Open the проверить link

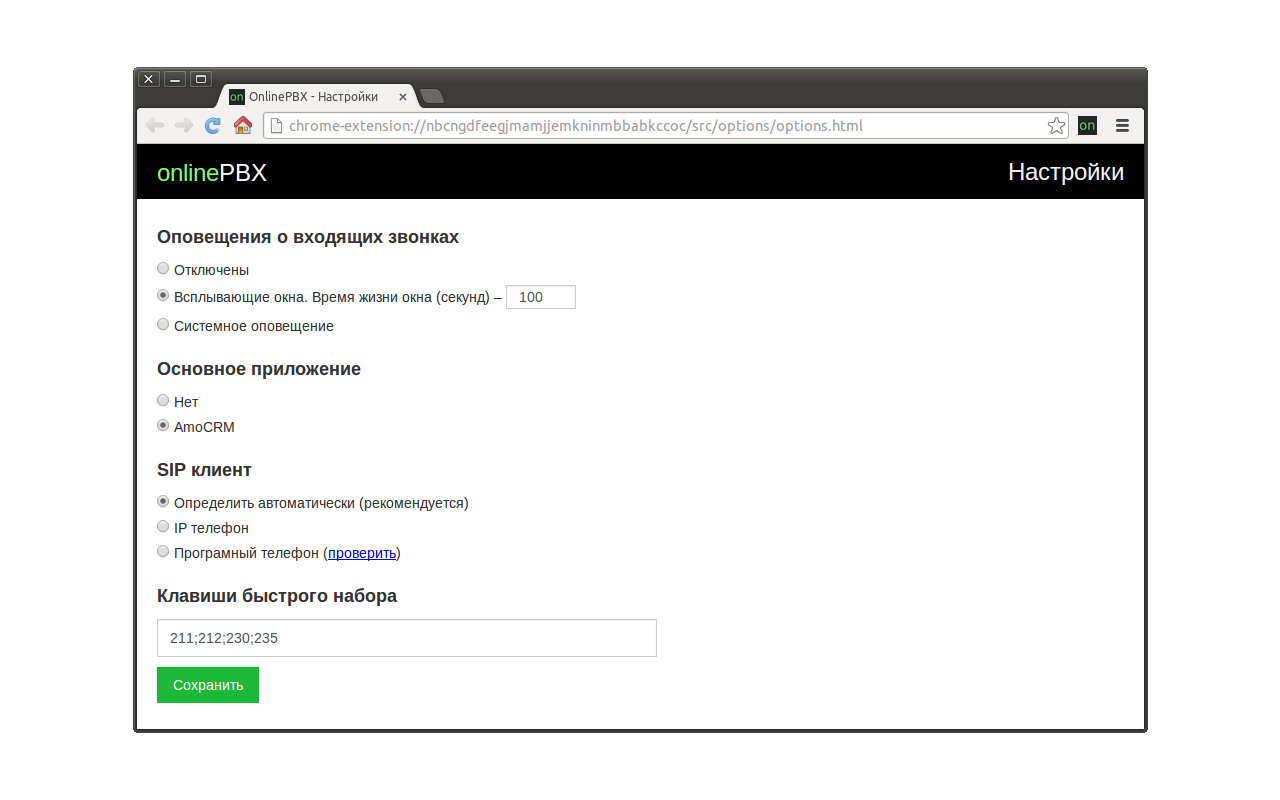point(361,552)
